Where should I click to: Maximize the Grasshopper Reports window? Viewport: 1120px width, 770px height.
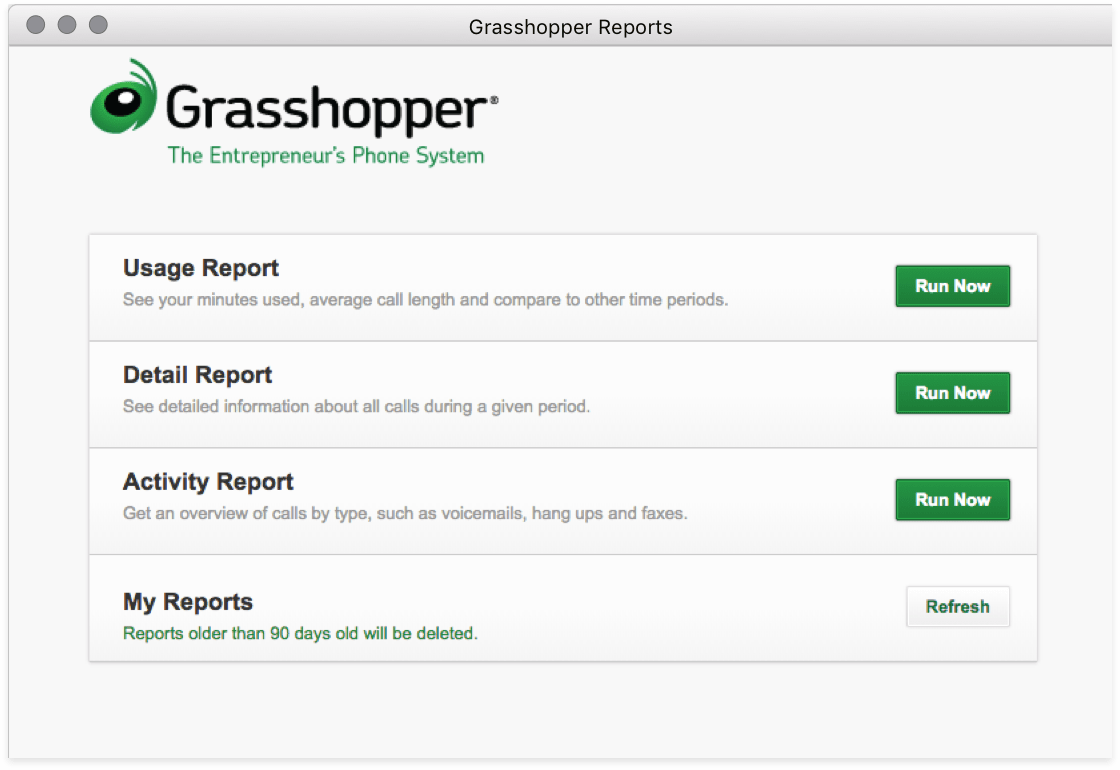point(98,25)
